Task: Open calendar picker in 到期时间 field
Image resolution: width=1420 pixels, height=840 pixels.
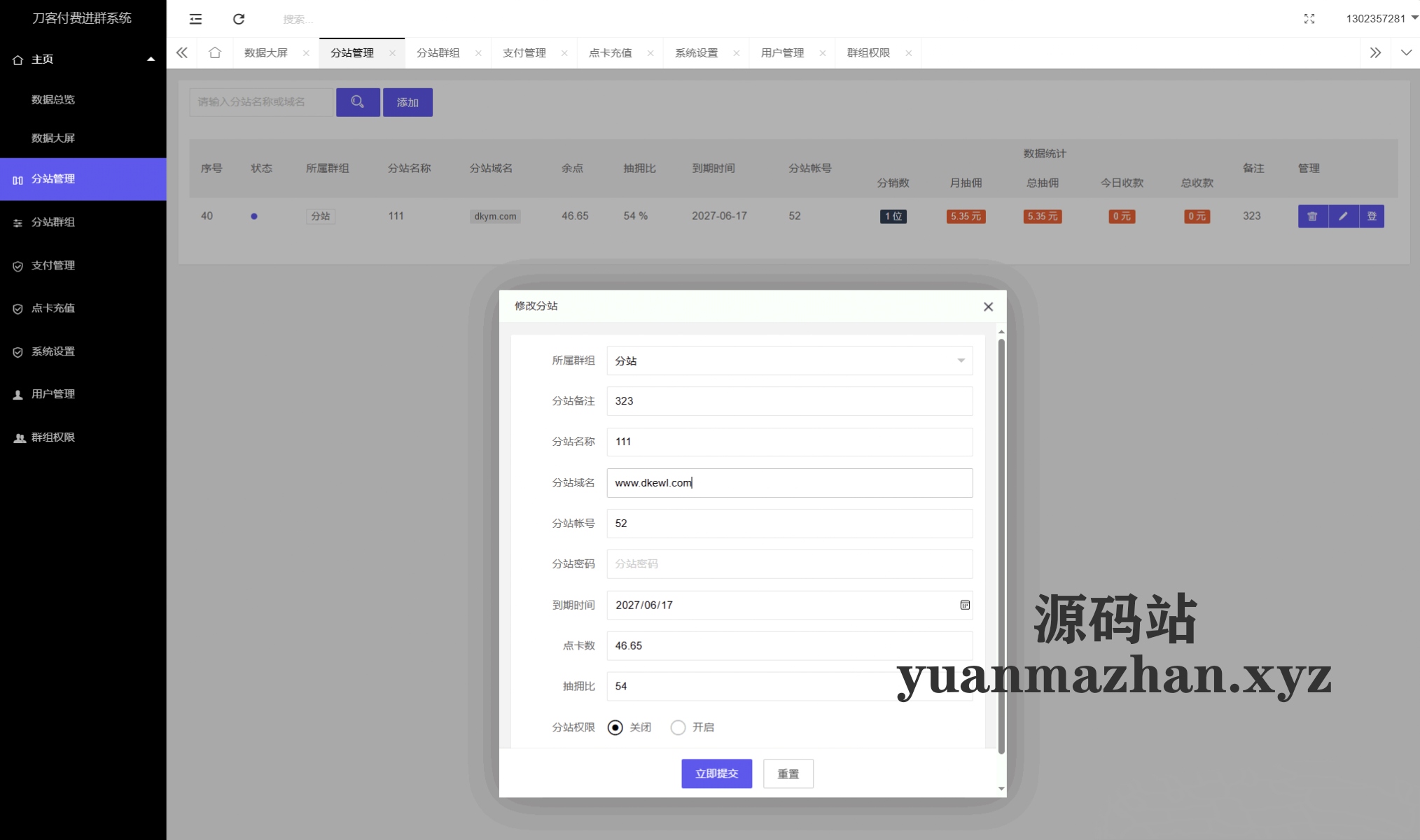Action: point(964,605)
